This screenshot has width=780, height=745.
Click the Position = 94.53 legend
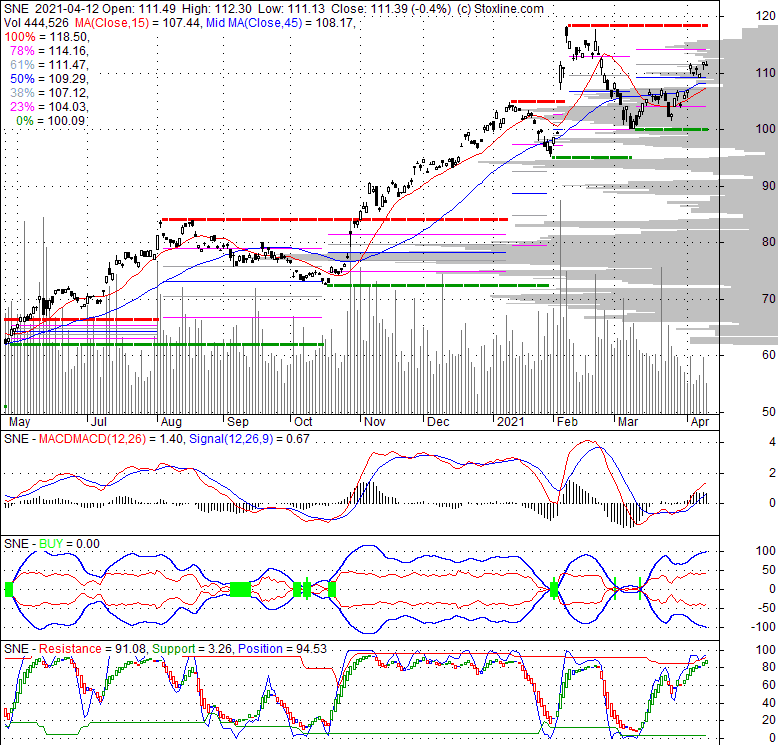click(x=282, y=649)
